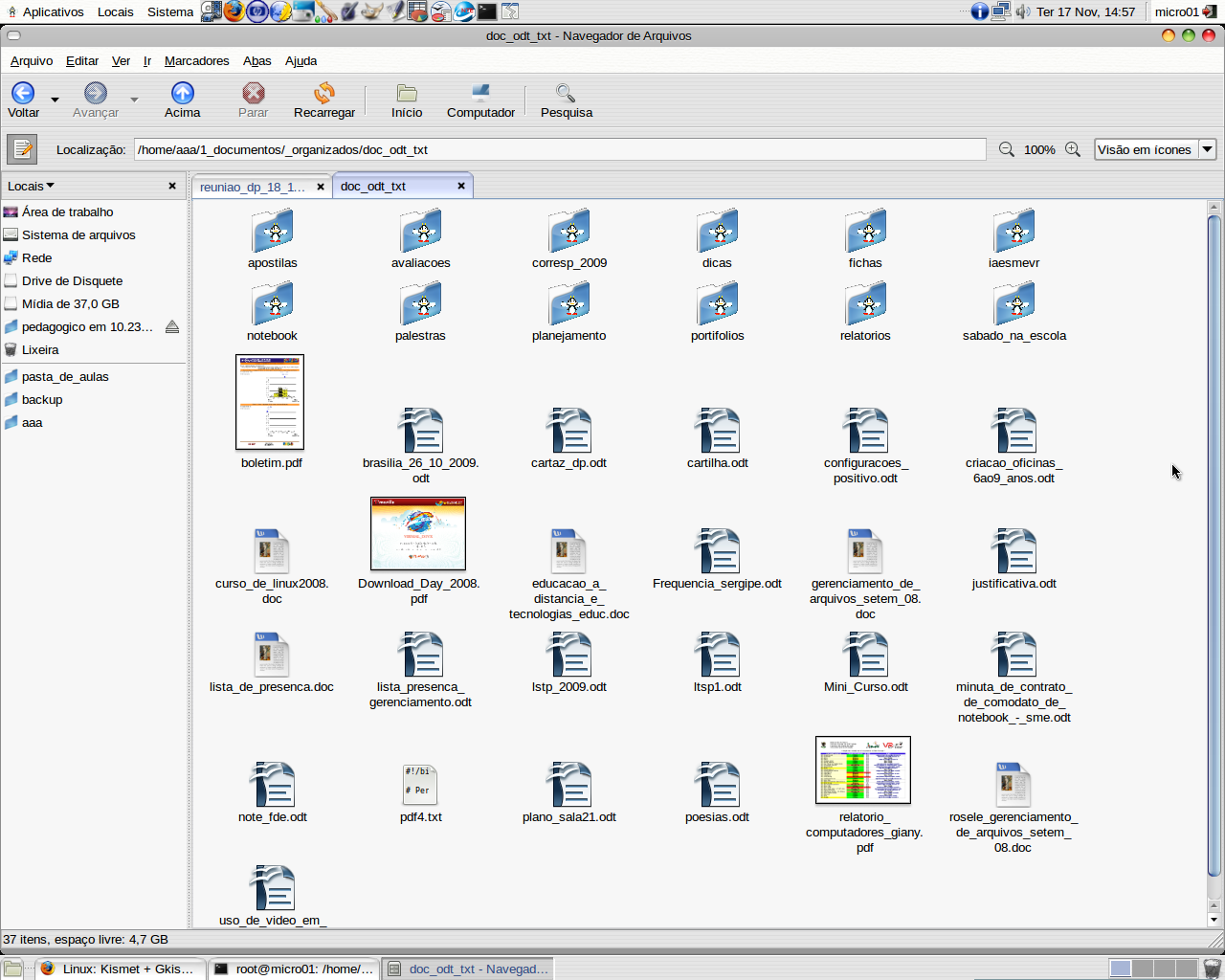Select the fichas folder icon
Screen dimensions: 1225x980
point(866,231)
